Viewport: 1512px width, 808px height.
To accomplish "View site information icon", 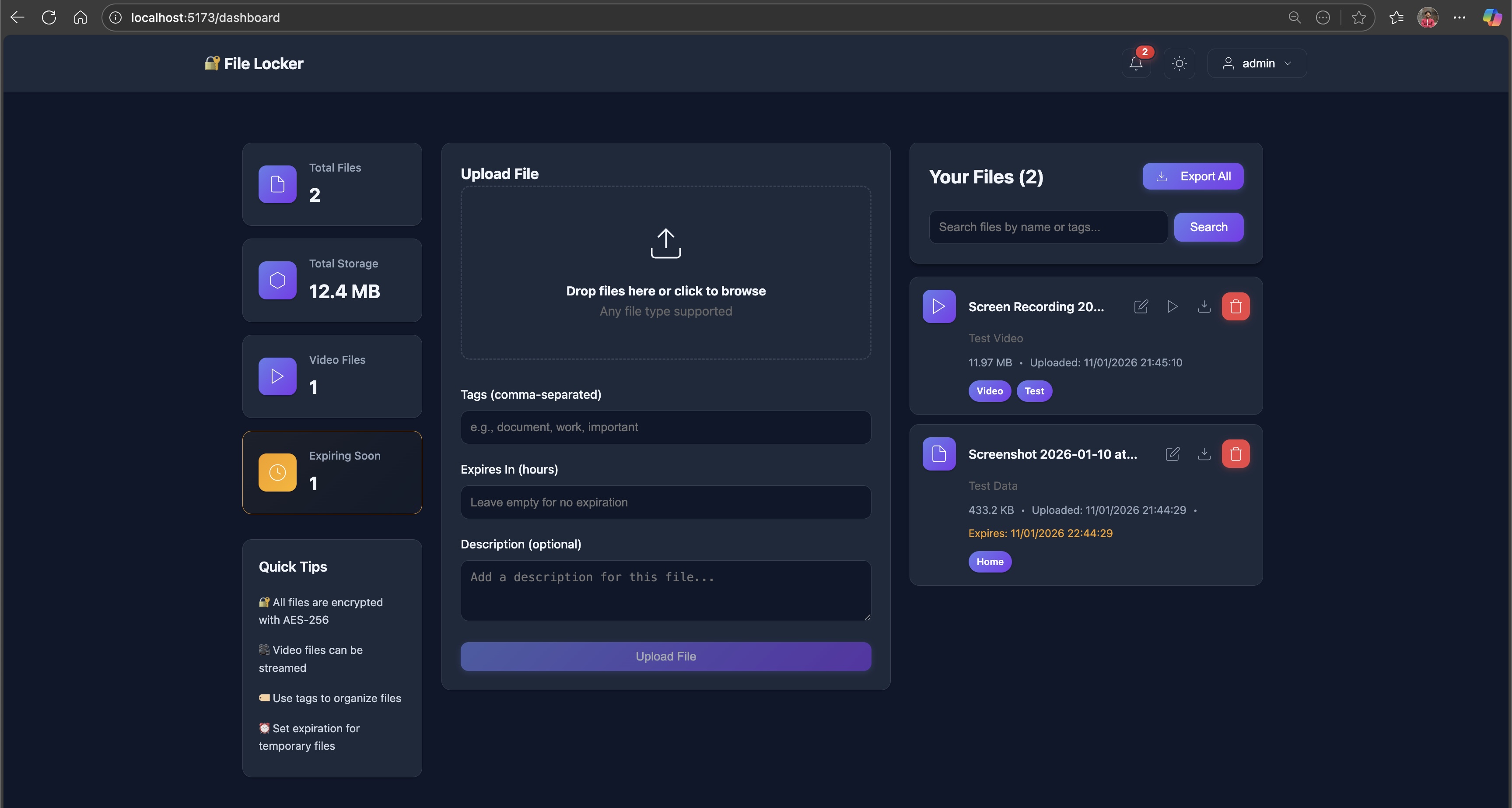I will point(115,18).
